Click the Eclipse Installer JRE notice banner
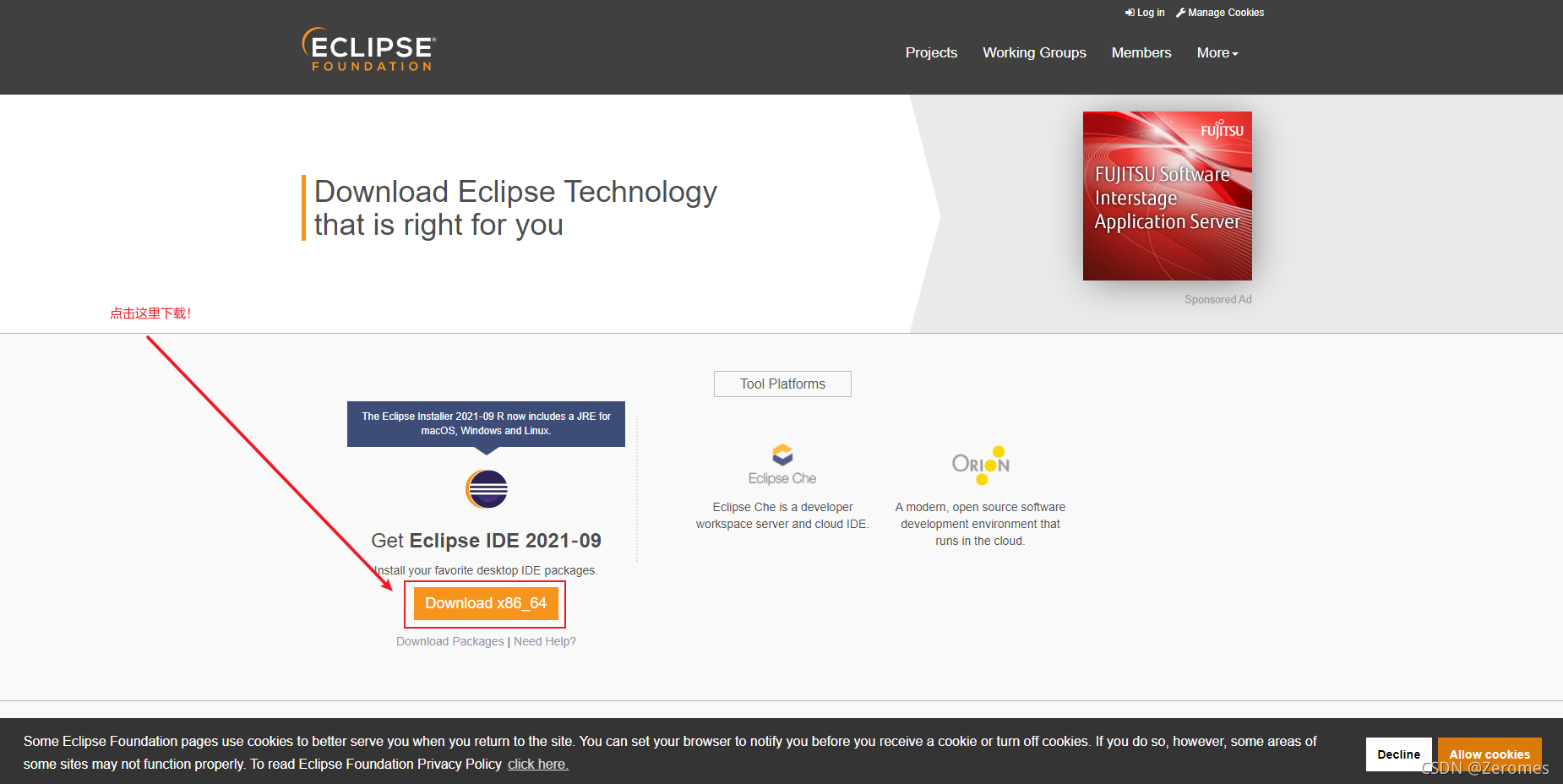 pyautogui.click(x=486, y=424)
